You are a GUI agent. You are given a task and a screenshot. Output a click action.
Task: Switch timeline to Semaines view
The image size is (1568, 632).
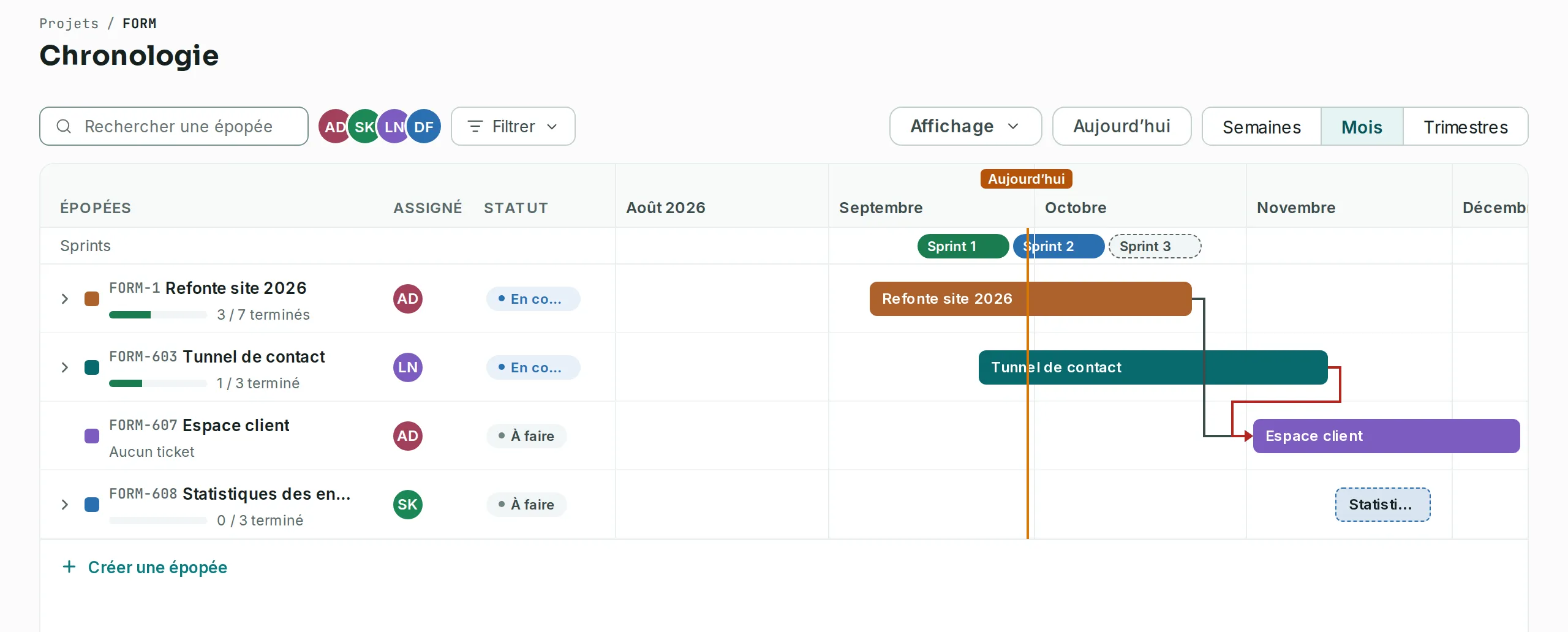[x=1262, y=127]
